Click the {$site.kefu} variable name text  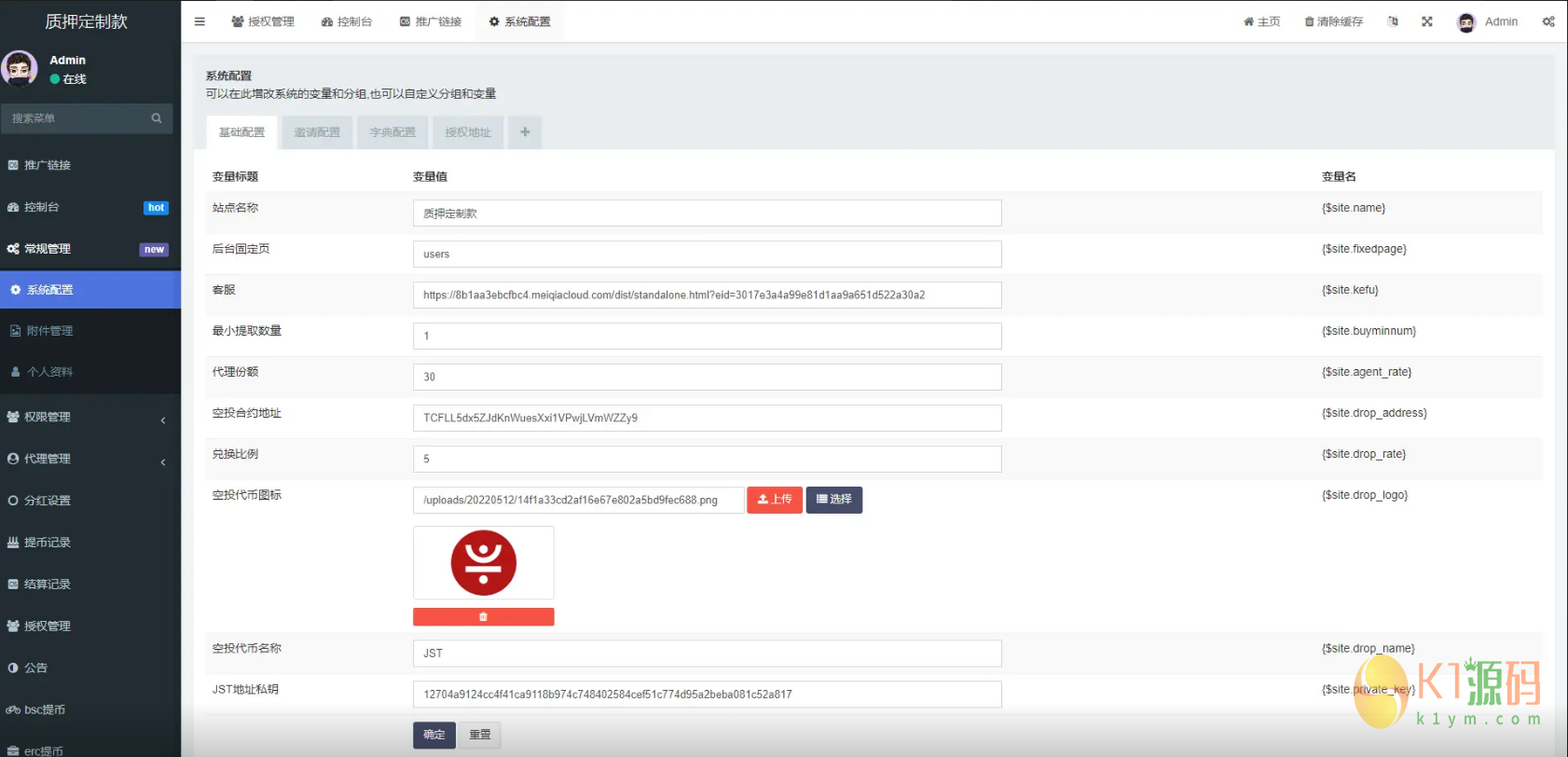click(1350, 290)
